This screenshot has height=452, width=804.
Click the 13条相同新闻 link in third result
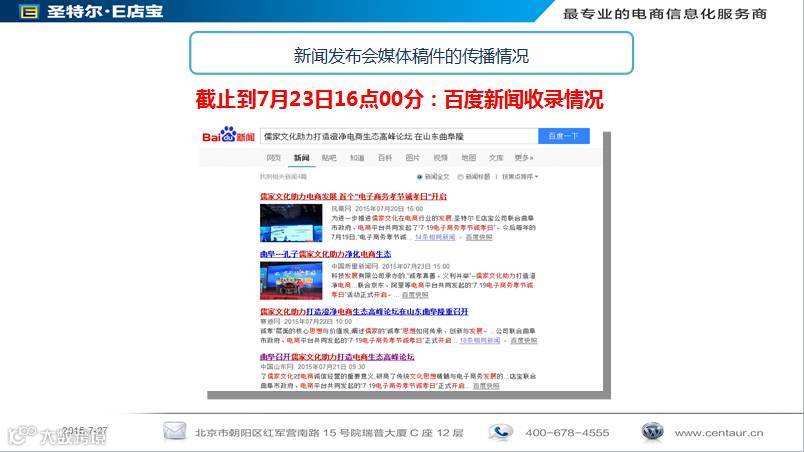pos(479,340)
